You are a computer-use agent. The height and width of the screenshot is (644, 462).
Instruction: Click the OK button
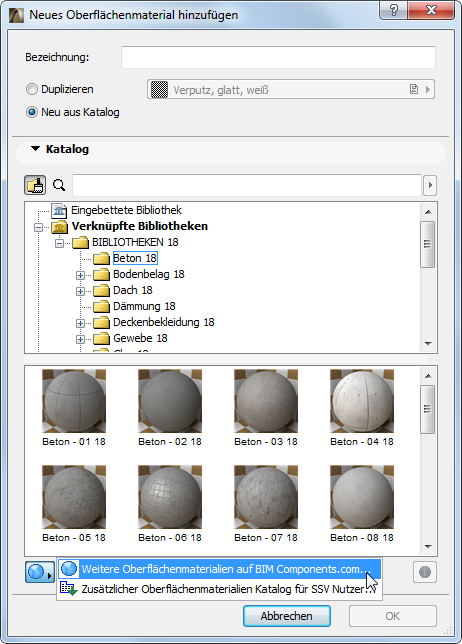393,616
